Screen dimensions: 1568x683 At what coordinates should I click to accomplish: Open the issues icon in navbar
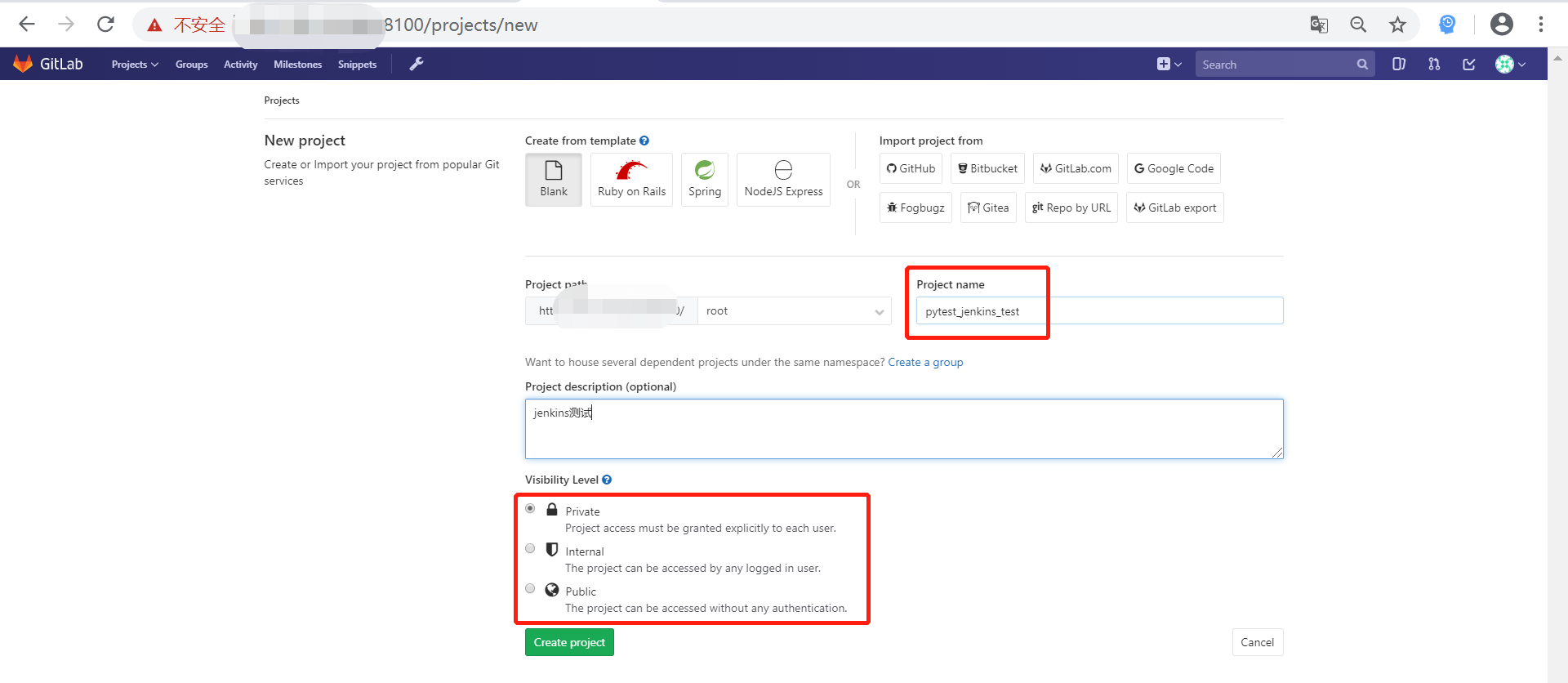tap(1399, 64)
